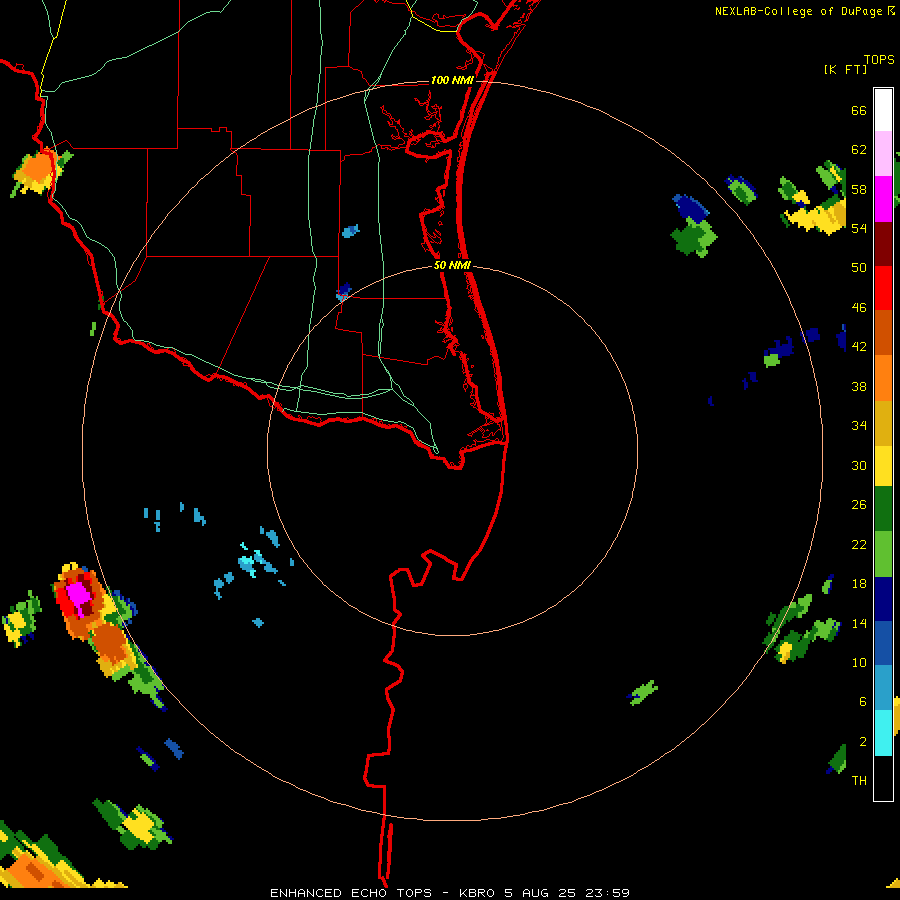900x900 pixels.
Task: Pick the bright red swatch in legend
Action: (883, 288)
